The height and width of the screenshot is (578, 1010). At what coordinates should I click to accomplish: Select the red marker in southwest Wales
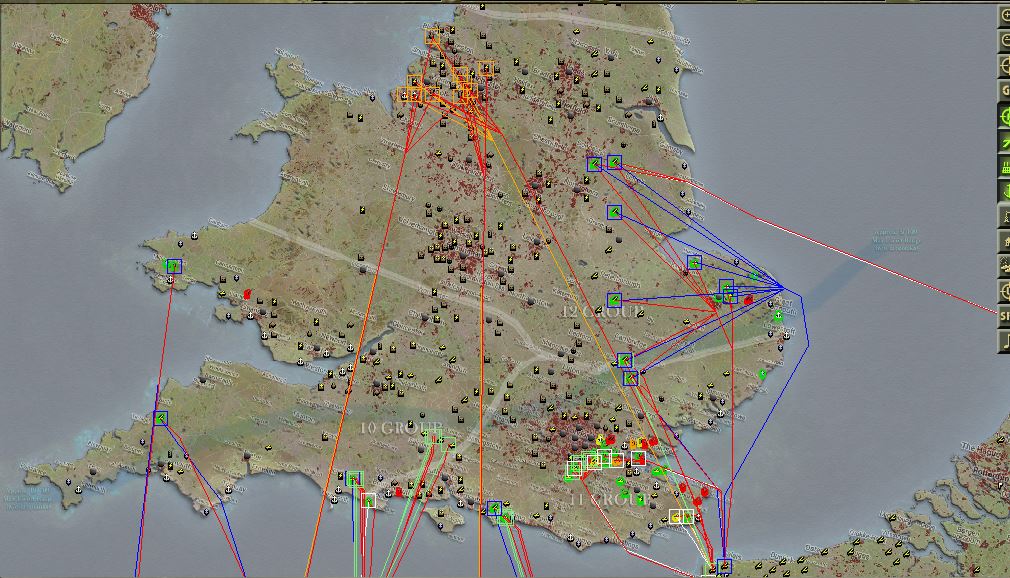click(x=247, y=294)
